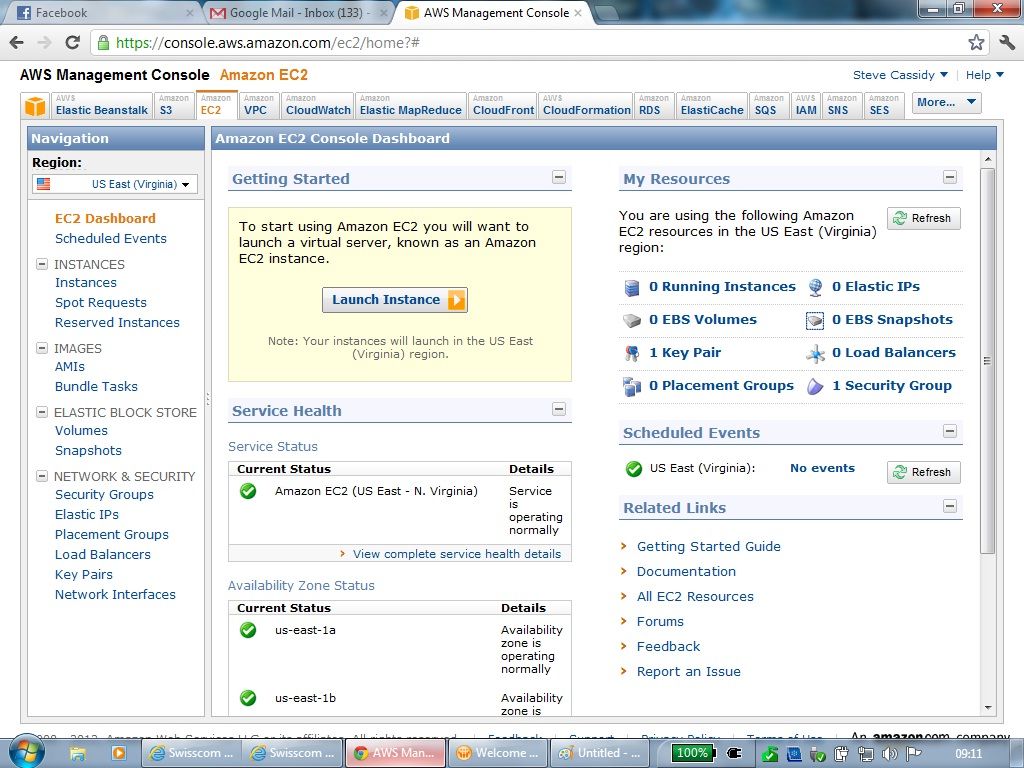
Task: Click the EBS Volumes disk icon
Action: 632,321
